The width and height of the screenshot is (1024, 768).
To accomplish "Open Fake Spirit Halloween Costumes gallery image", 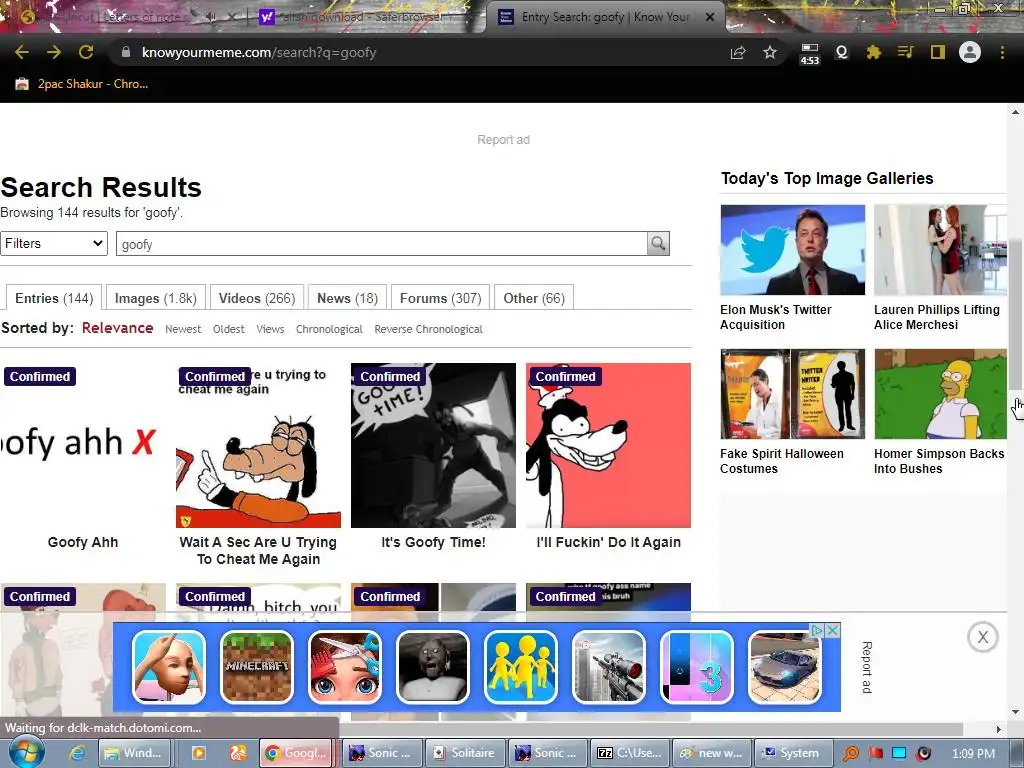I will [792, 394].
